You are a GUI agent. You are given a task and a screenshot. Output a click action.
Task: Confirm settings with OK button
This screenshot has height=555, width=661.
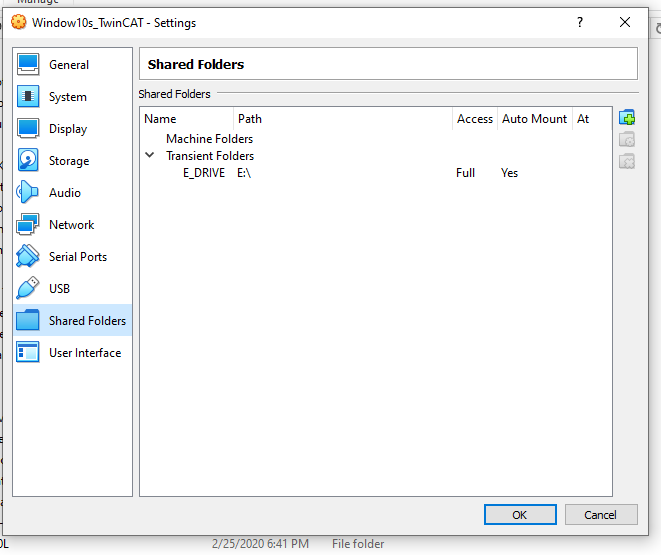coord(520,515)
